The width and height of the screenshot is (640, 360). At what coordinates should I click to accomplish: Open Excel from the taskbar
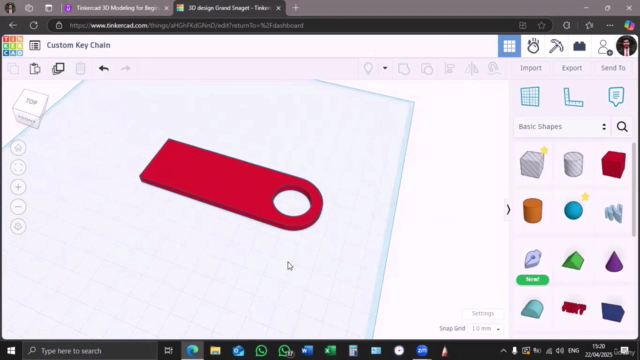(x=330, y=351)
